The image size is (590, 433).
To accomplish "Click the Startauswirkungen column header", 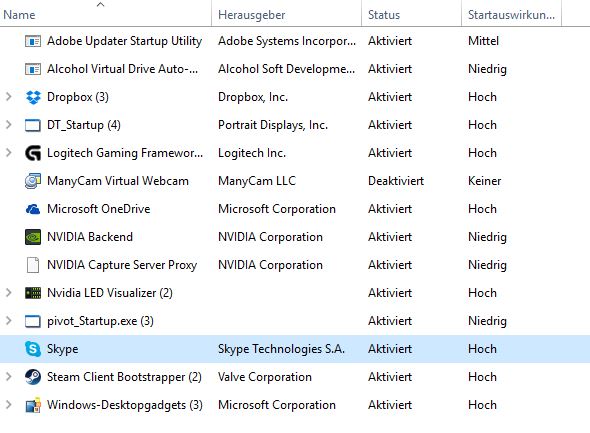I will click(511, 13).
